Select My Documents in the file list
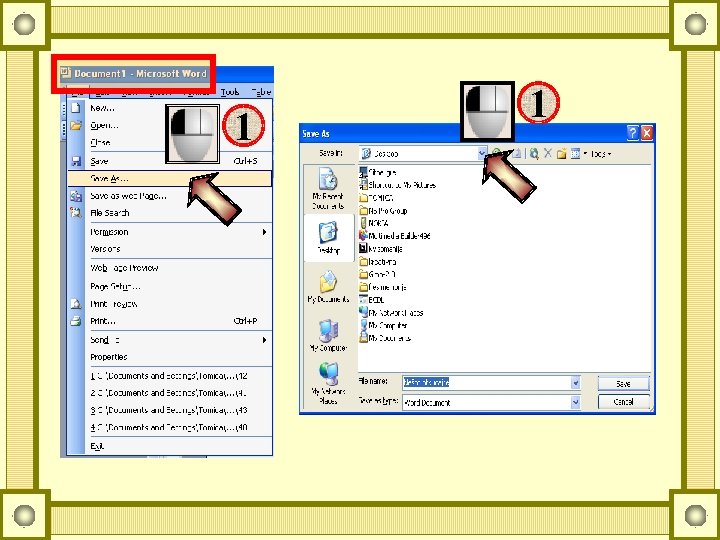The image size is (720, 540). (x=385, y=338)
